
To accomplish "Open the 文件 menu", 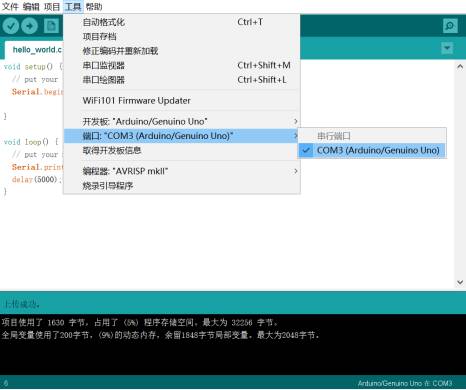I will 10,6.
